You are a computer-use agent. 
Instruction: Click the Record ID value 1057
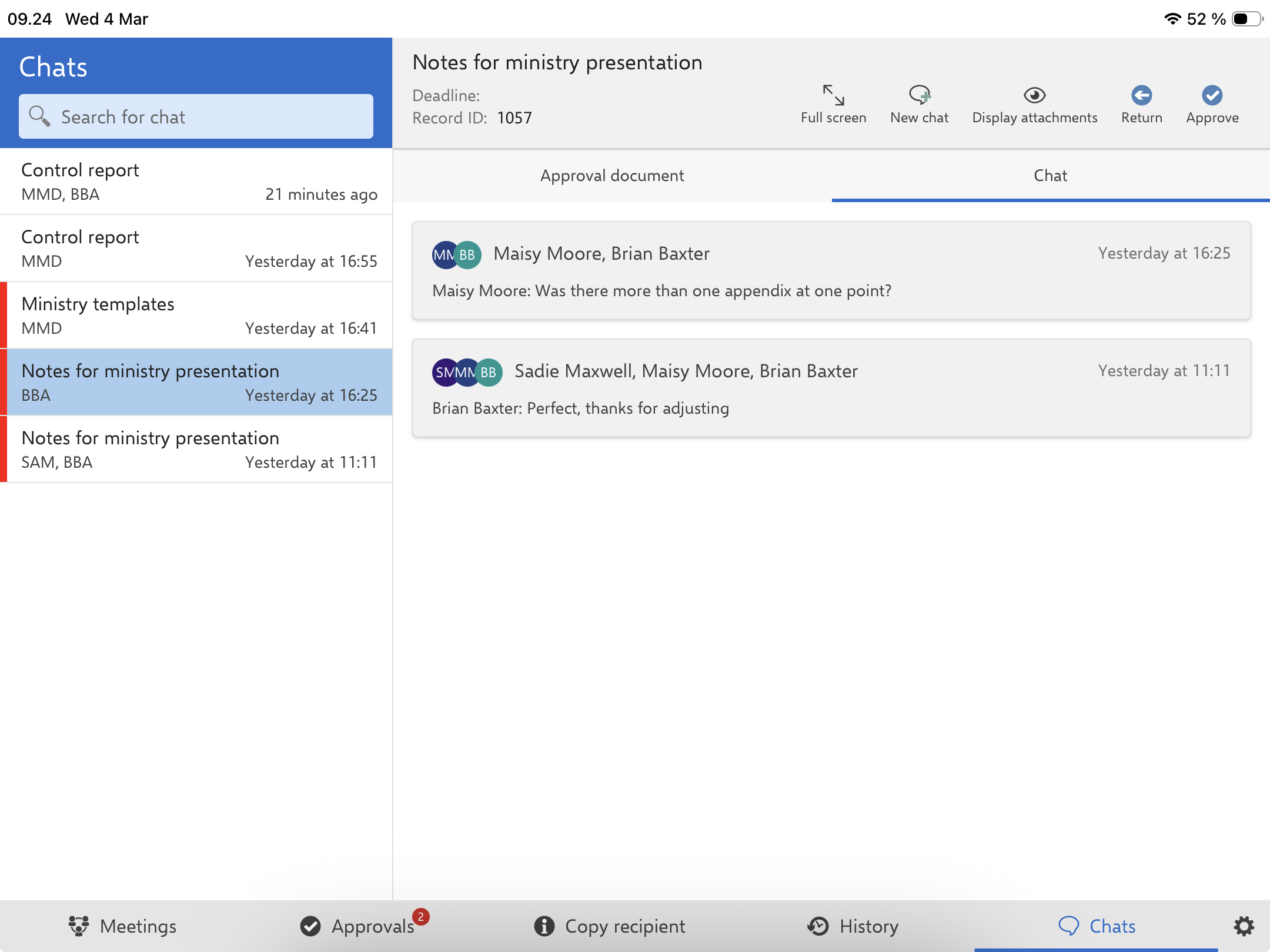(514, 118)
